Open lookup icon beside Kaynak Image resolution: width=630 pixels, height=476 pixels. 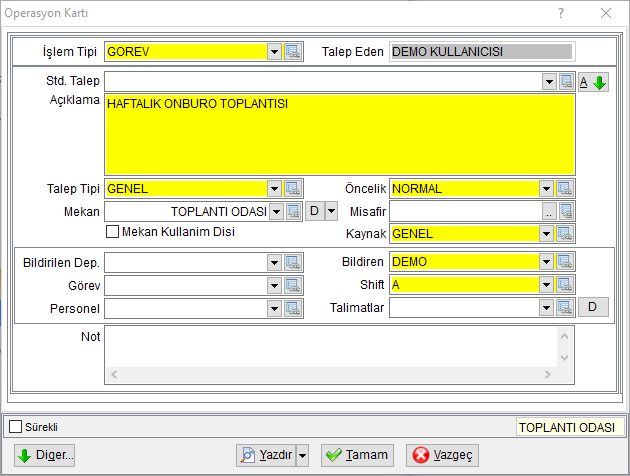tap(565, 233)
